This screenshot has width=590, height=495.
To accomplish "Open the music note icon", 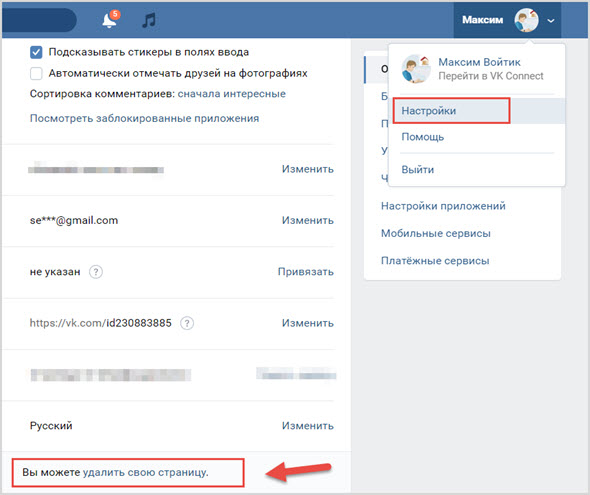I will pos(149,20).
